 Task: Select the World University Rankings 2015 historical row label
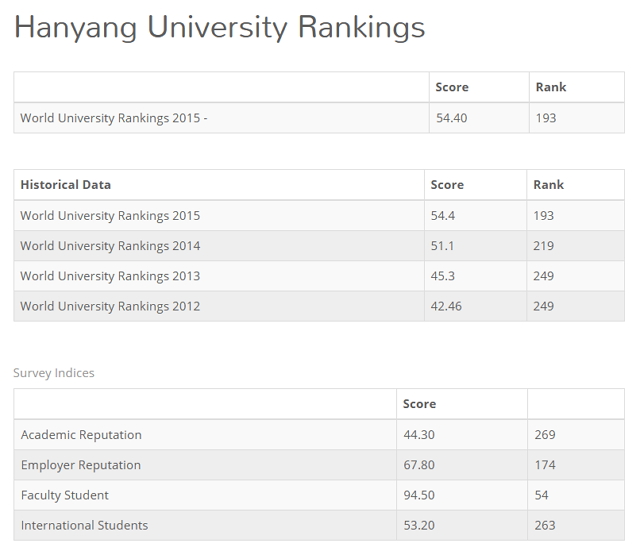click(x=110, y=216)
